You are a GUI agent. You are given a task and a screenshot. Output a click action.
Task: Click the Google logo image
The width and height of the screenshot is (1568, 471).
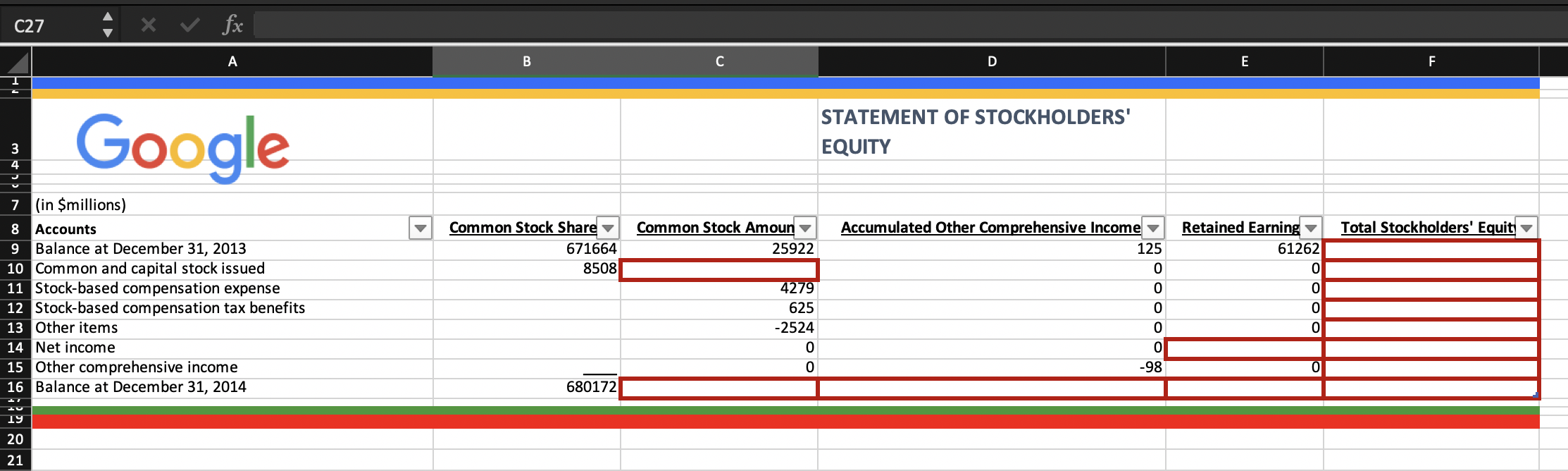pyautogui.click(x=183, y=148)
